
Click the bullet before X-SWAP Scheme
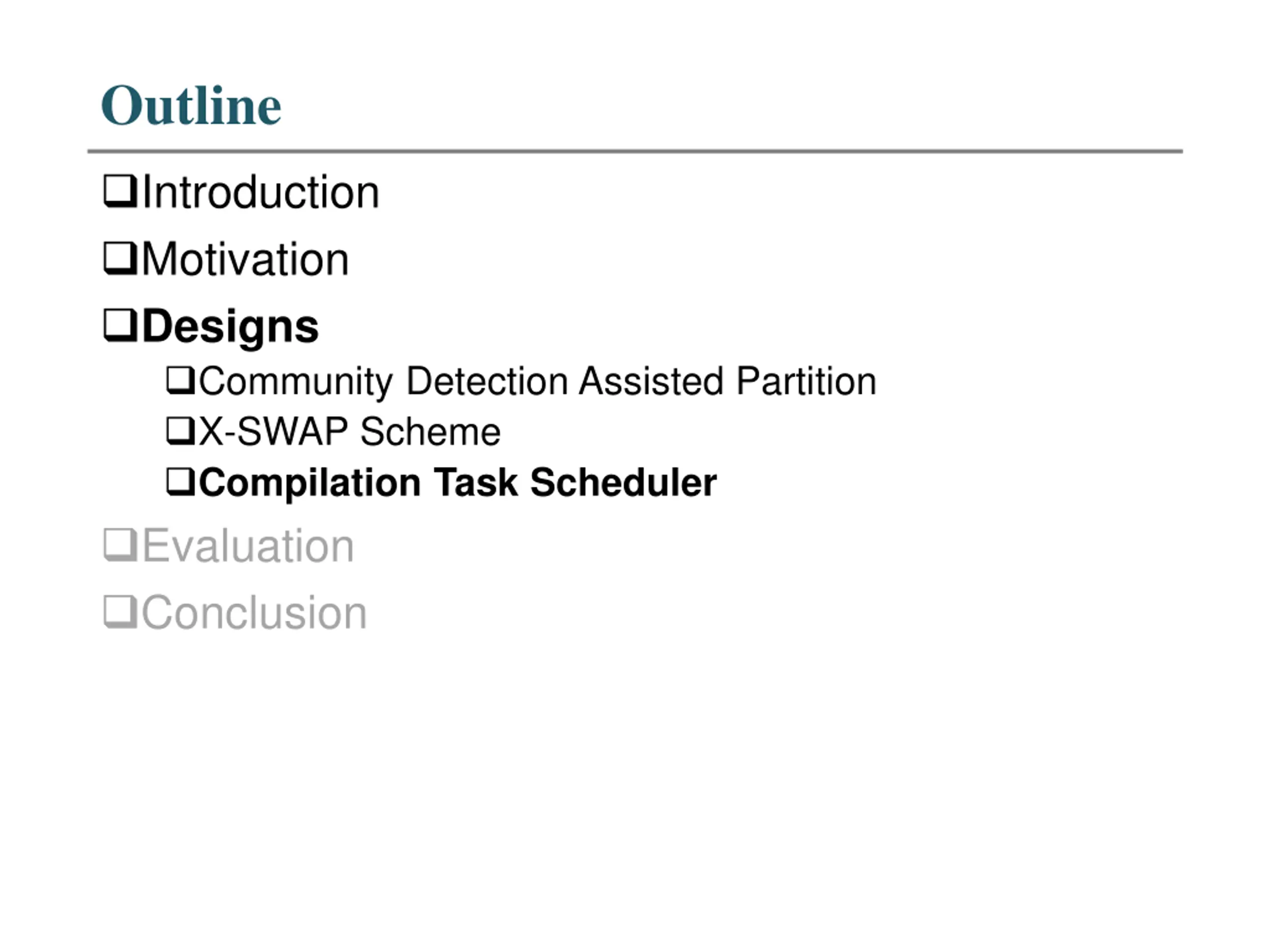click(x=180, y=430)
